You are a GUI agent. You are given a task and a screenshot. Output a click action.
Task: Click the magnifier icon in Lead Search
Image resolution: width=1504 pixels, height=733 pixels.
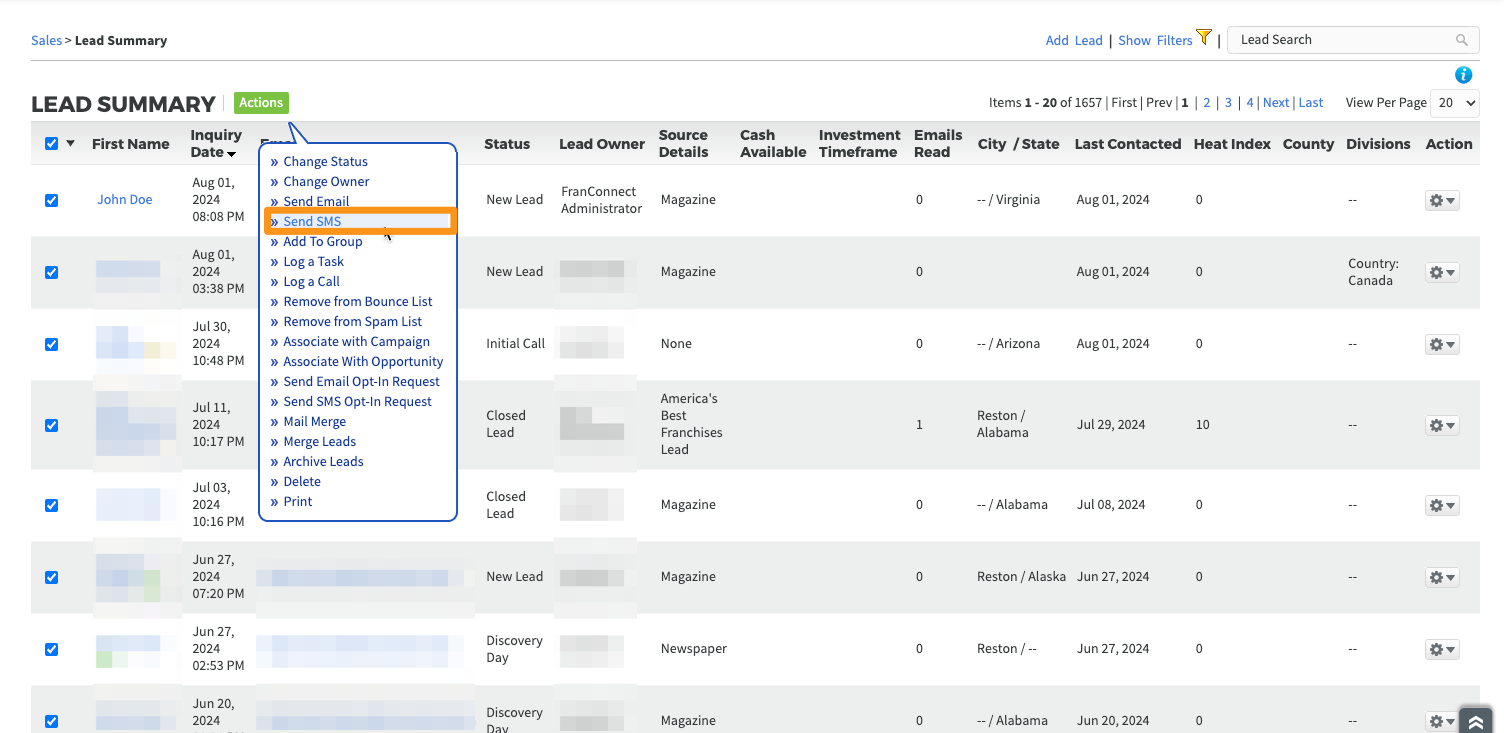[1462, 40]
